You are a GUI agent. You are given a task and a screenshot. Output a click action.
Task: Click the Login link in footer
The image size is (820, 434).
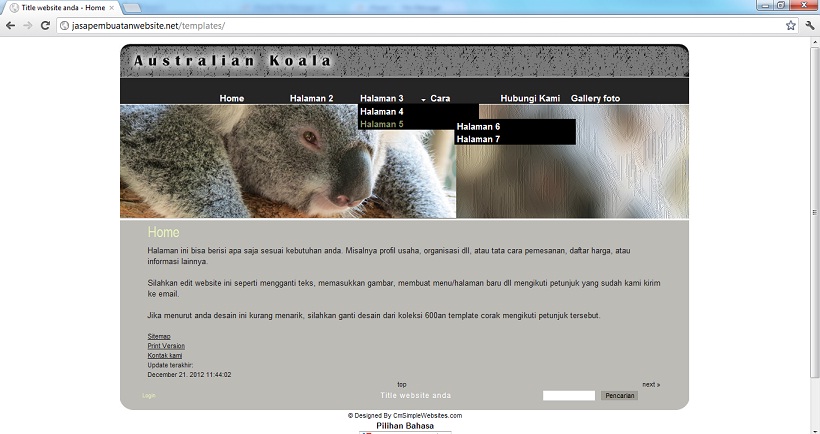pos(149,395)
